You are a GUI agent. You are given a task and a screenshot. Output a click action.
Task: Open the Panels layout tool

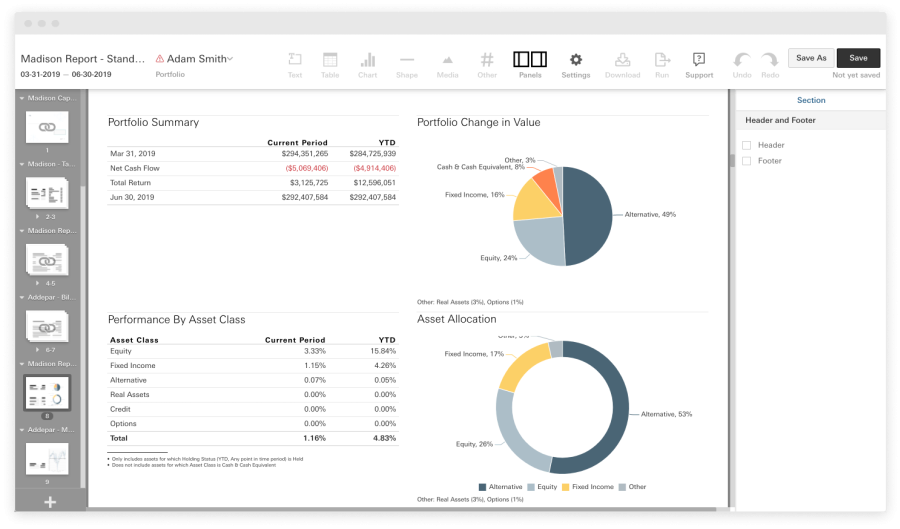click(530, 60)
